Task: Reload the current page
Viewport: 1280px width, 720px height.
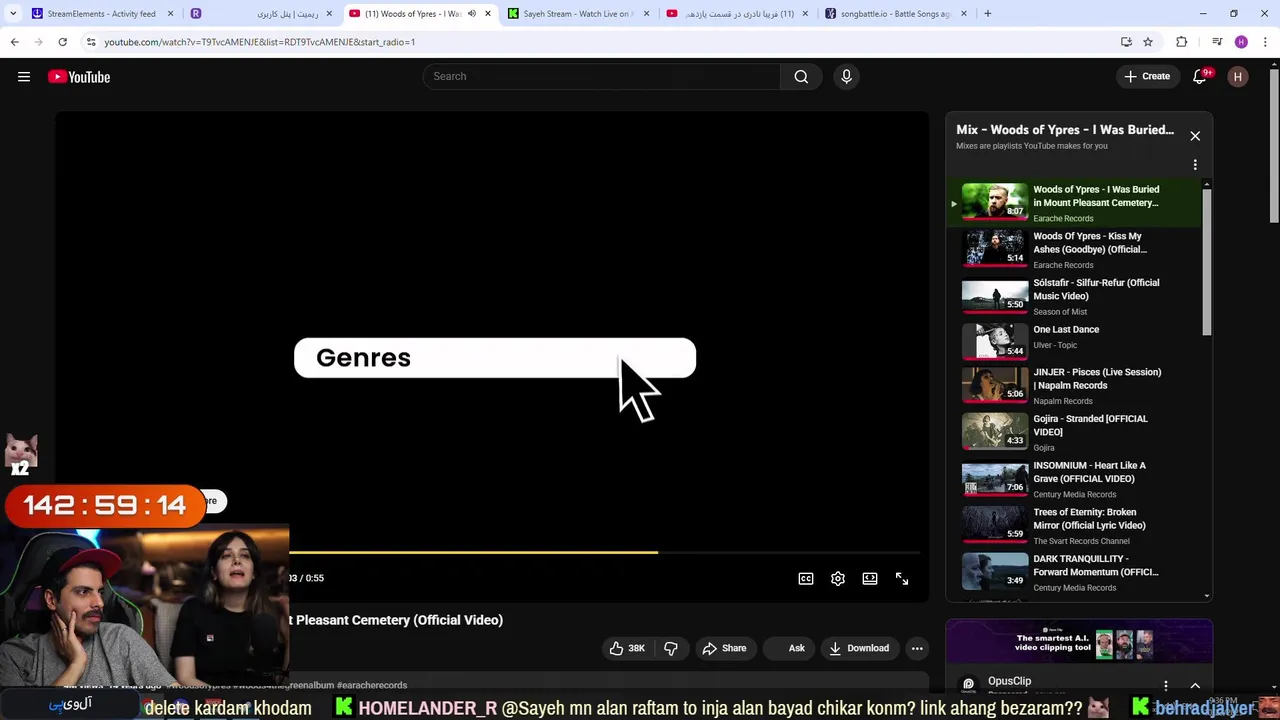Action: [x=62, y=42]
